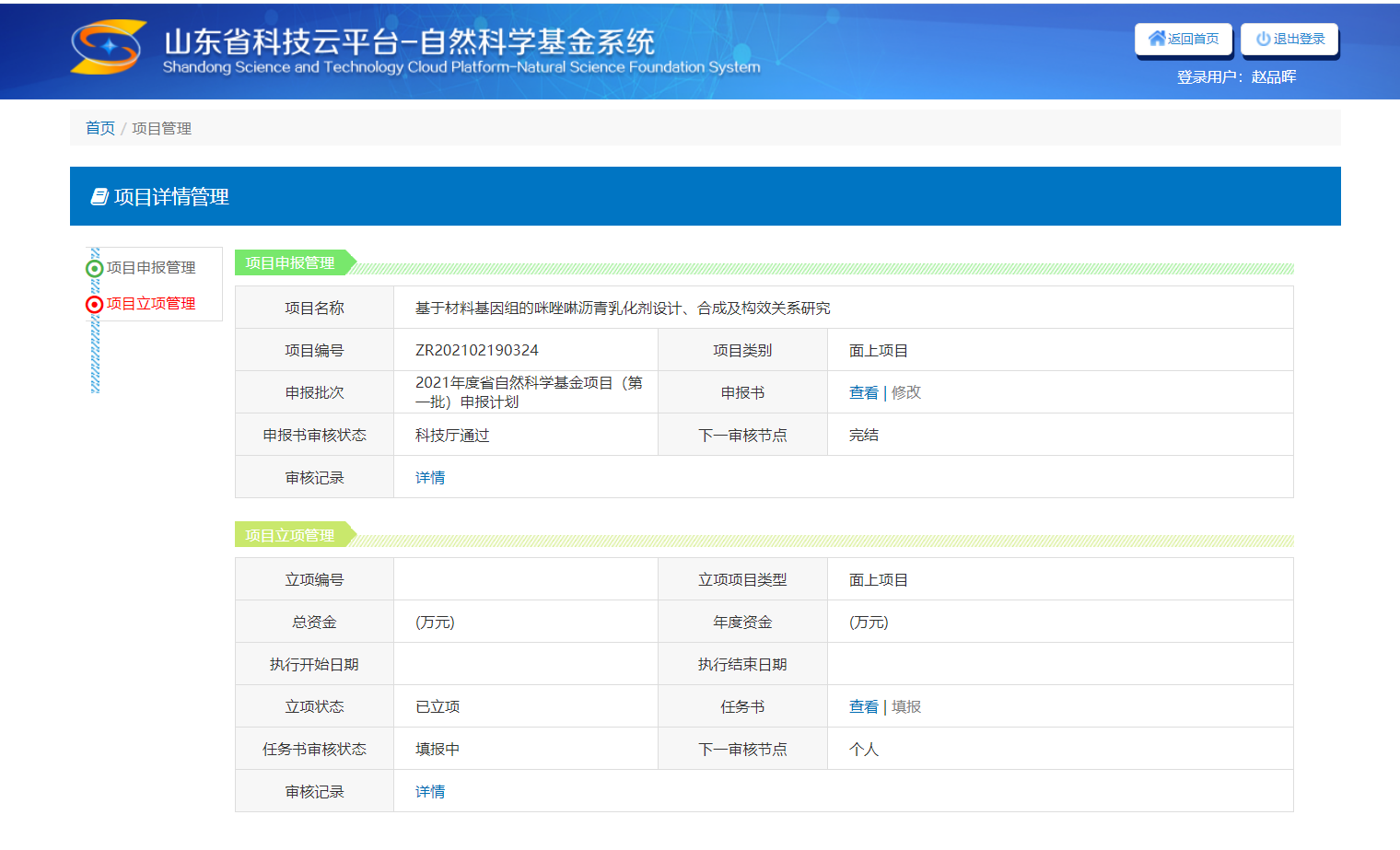Click 填报 for the 任务书
The width and height of the screenshot is (1400, 850).
click(906, 706)
